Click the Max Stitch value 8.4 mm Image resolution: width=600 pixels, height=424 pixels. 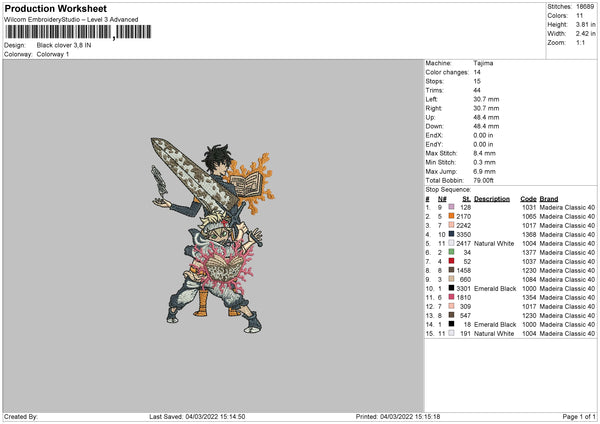tap(484, 153)
